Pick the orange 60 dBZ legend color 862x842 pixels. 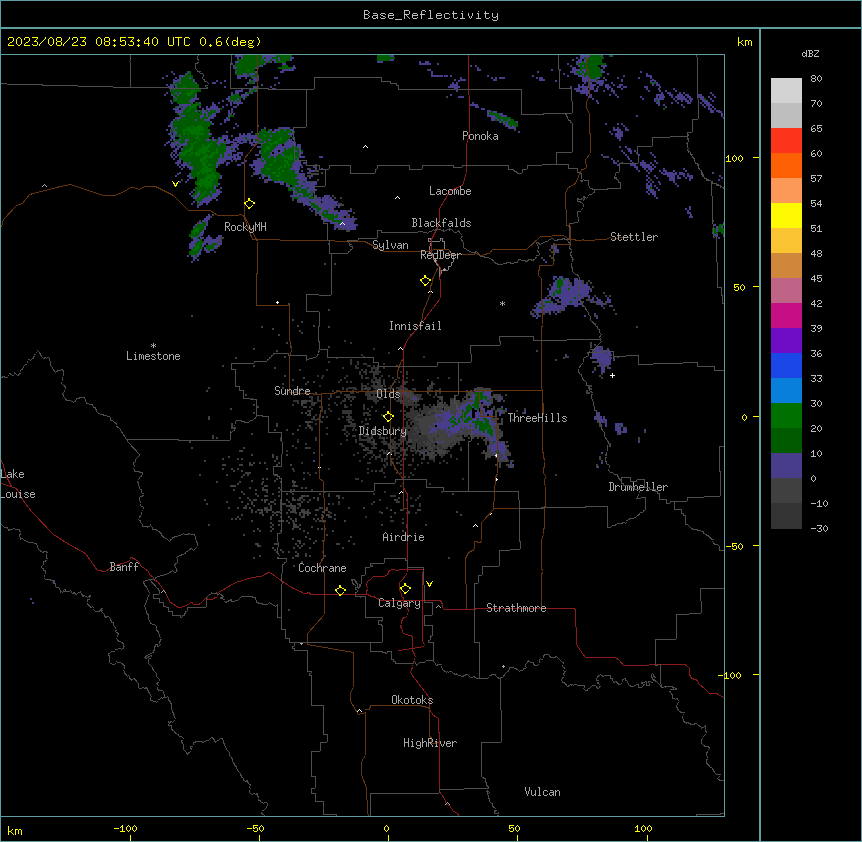click(786, 165)
